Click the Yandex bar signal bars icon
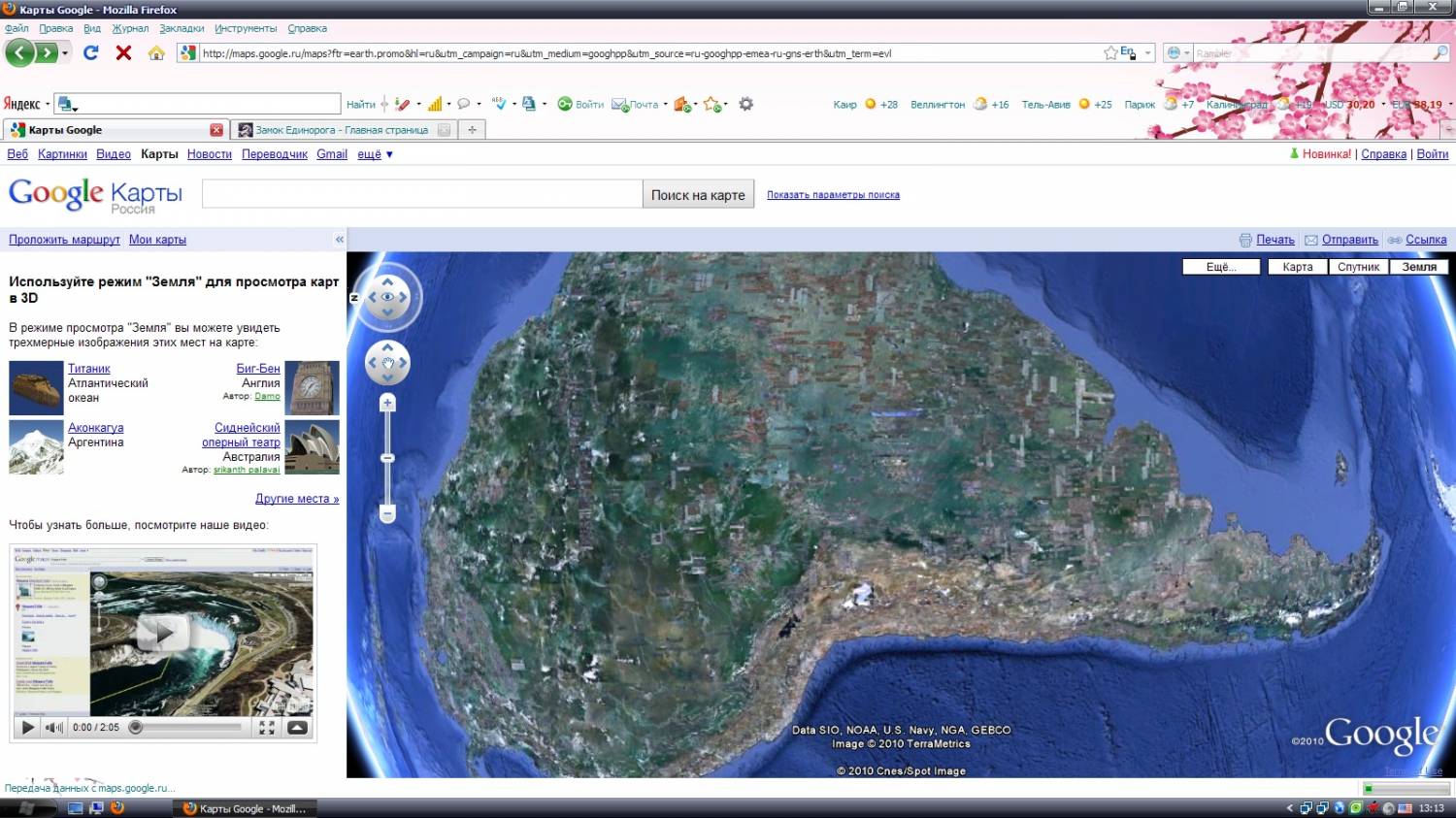 pyautogui.click(x=435, y=104)
